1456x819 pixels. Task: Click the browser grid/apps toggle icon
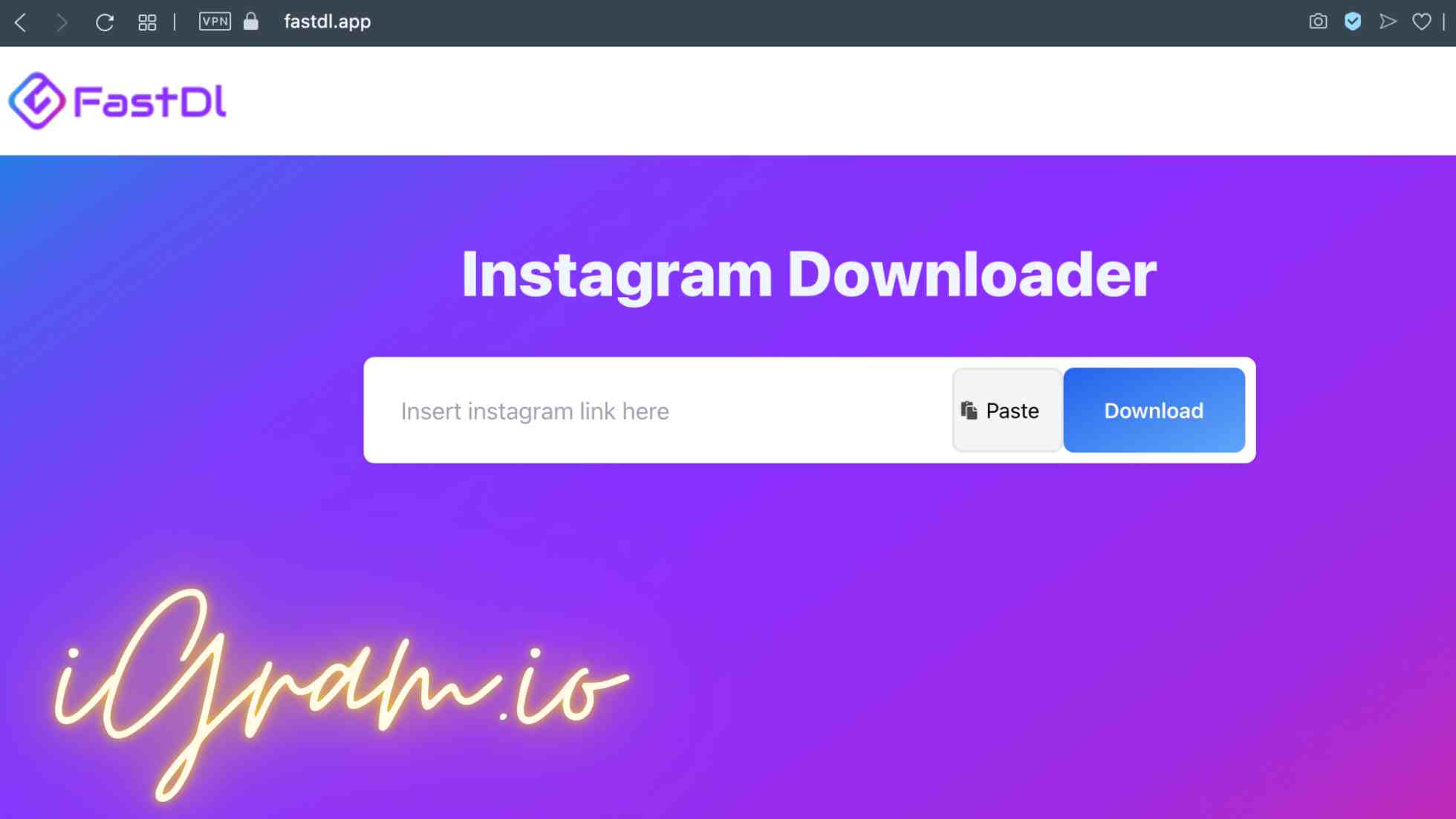pos(146,22)
